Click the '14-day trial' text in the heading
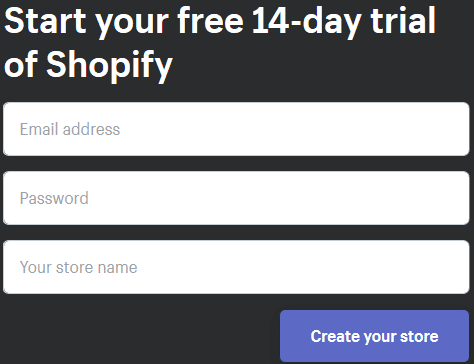The height and width of the screenshot is (364, 474). [x=344, y=22]
